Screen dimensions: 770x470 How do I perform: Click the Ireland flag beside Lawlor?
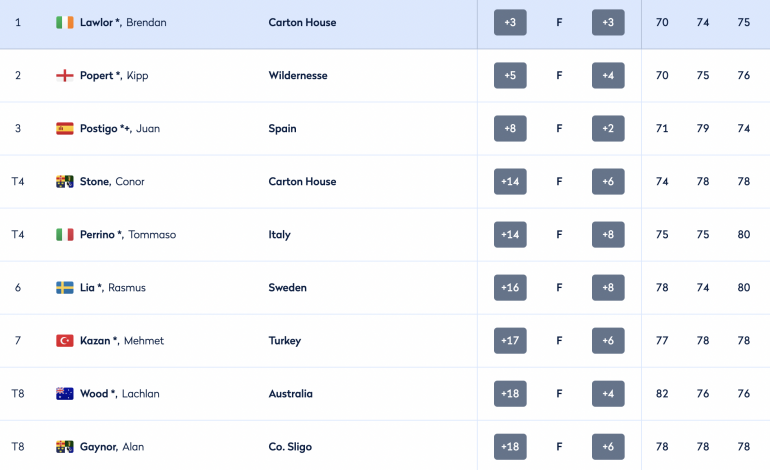[x=64, y=23]
